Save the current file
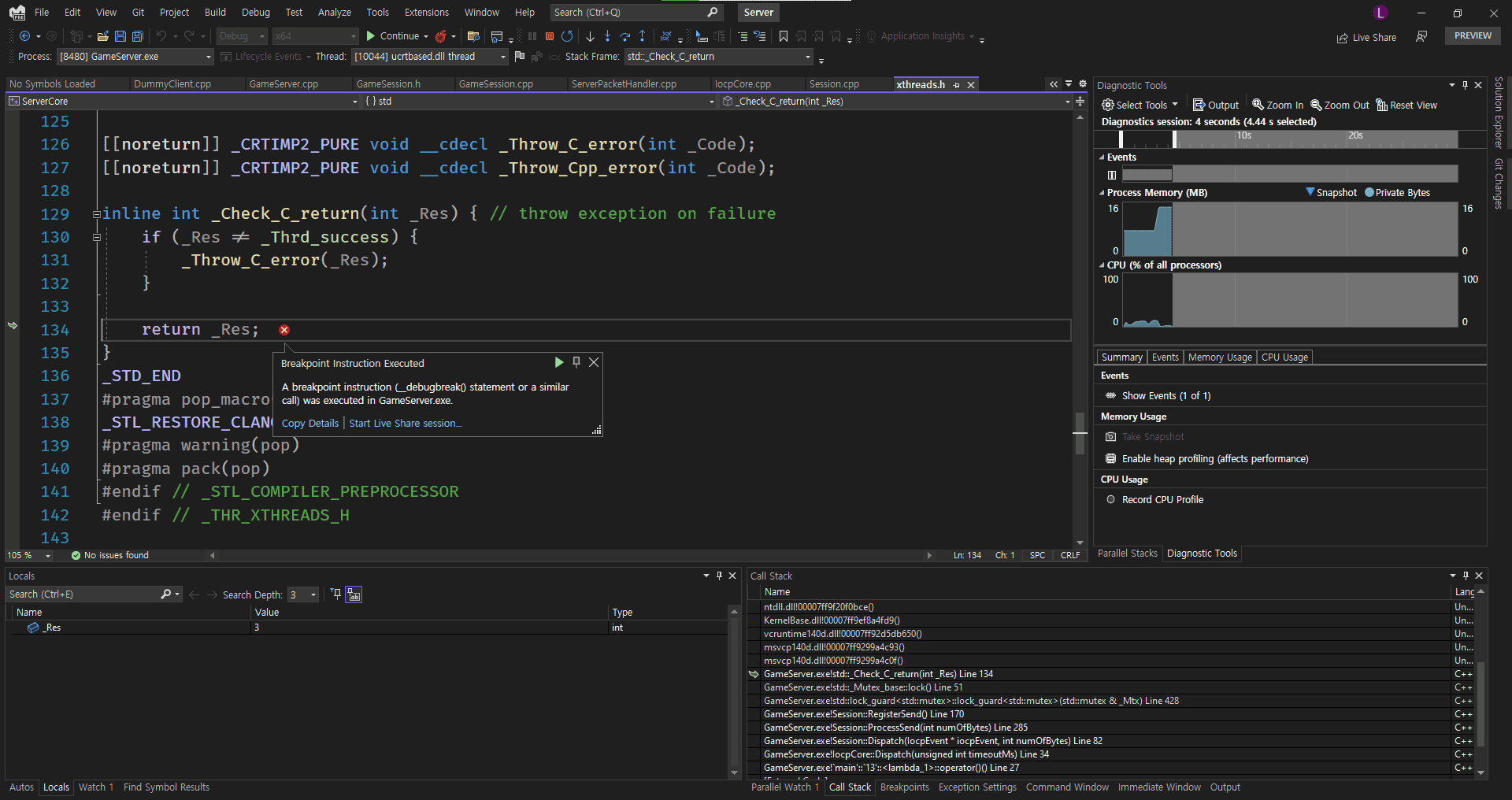This screenshot has width=1512, height=800. click(x=120, y=36)
